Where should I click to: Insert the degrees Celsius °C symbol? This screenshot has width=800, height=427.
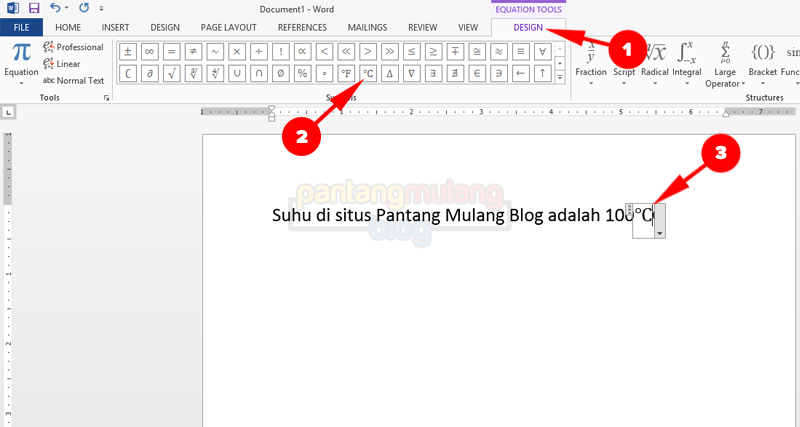coord(368,73)
